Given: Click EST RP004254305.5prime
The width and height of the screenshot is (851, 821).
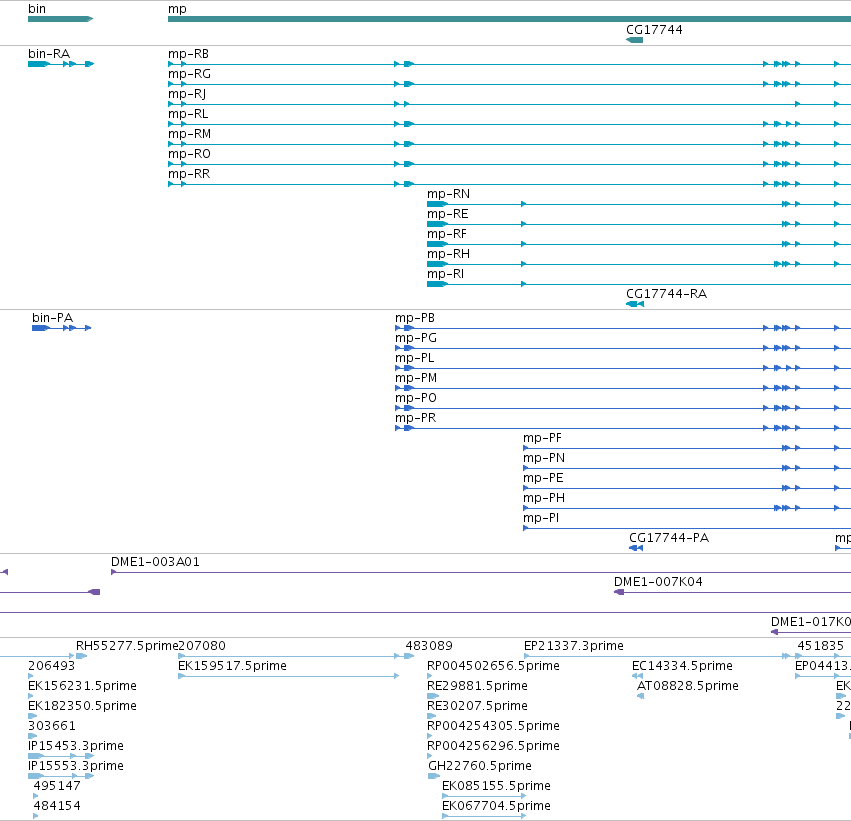Looking at the screenshot, I should point(430,736).
